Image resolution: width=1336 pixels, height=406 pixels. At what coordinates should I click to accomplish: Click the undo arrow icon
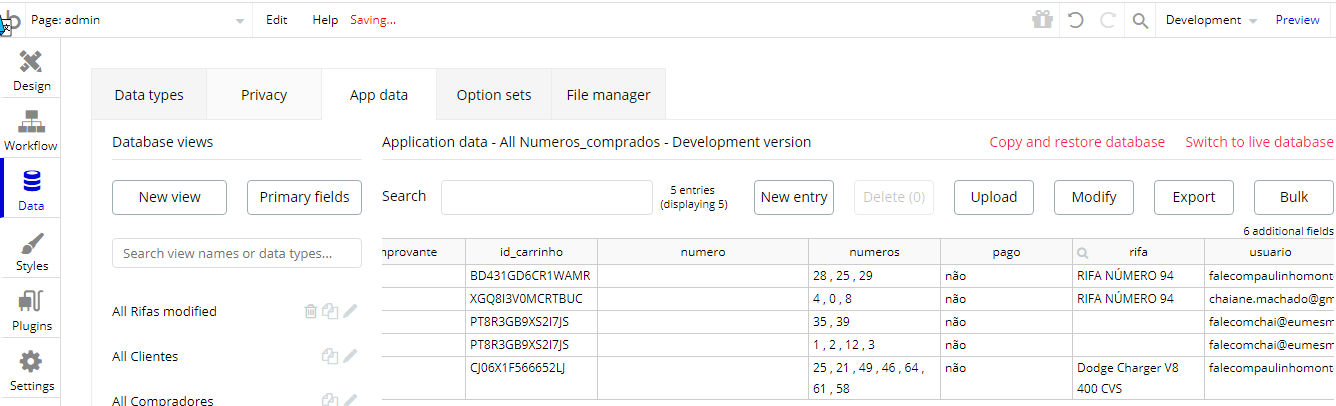tap(1076, 20)
